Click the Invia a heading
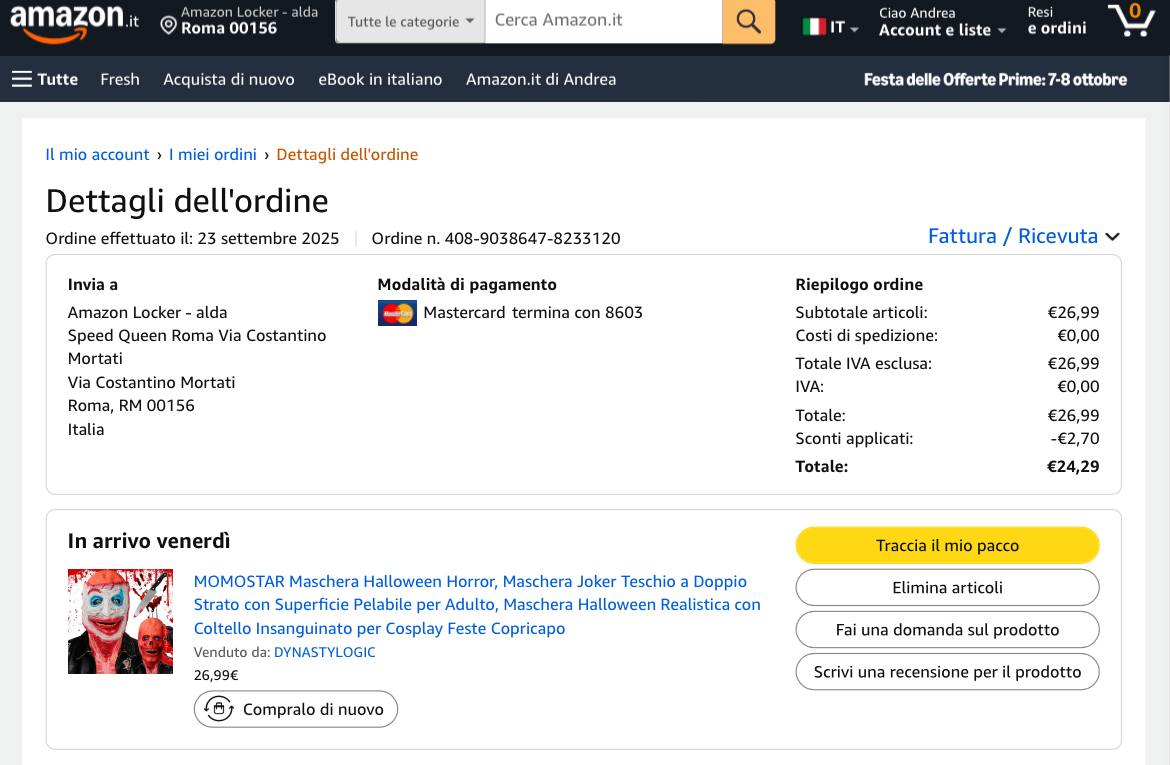Image resolution: width=1170 pixels, height=765 pixels. pyautogui.click(x=93, y=284)
